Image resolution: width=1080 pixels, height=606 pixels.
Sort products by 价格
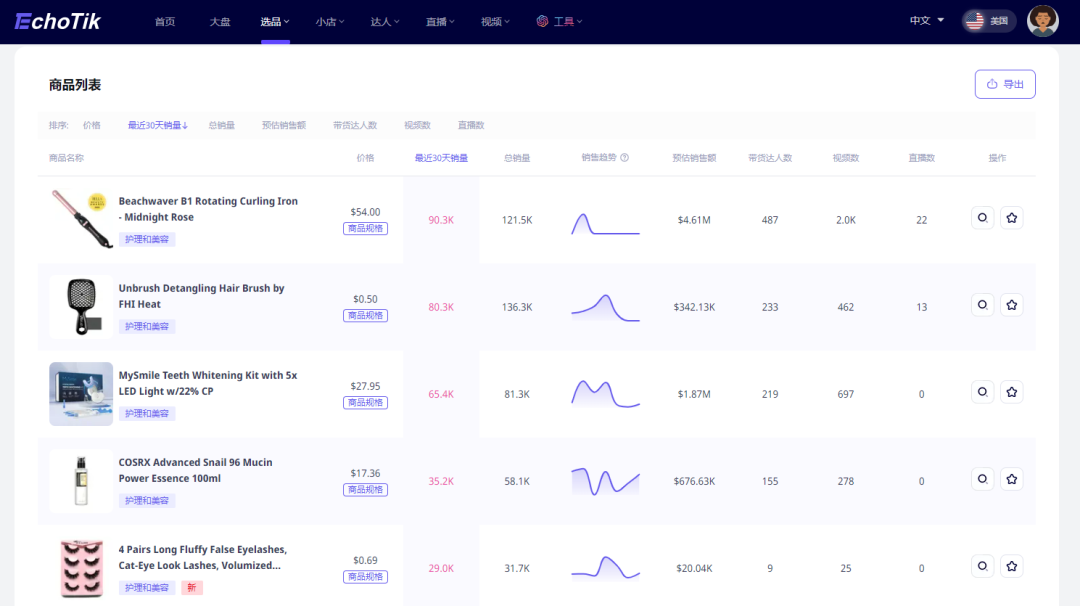tap(92, 125)
